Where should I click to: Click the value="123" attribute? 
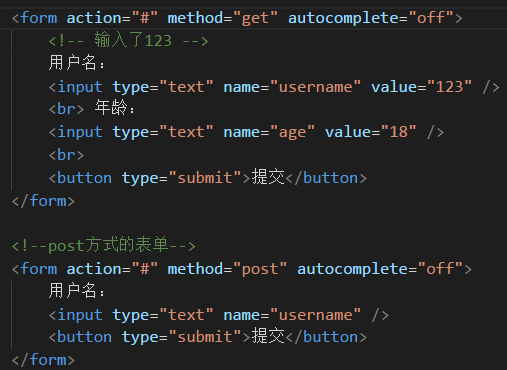click(421, 87)
